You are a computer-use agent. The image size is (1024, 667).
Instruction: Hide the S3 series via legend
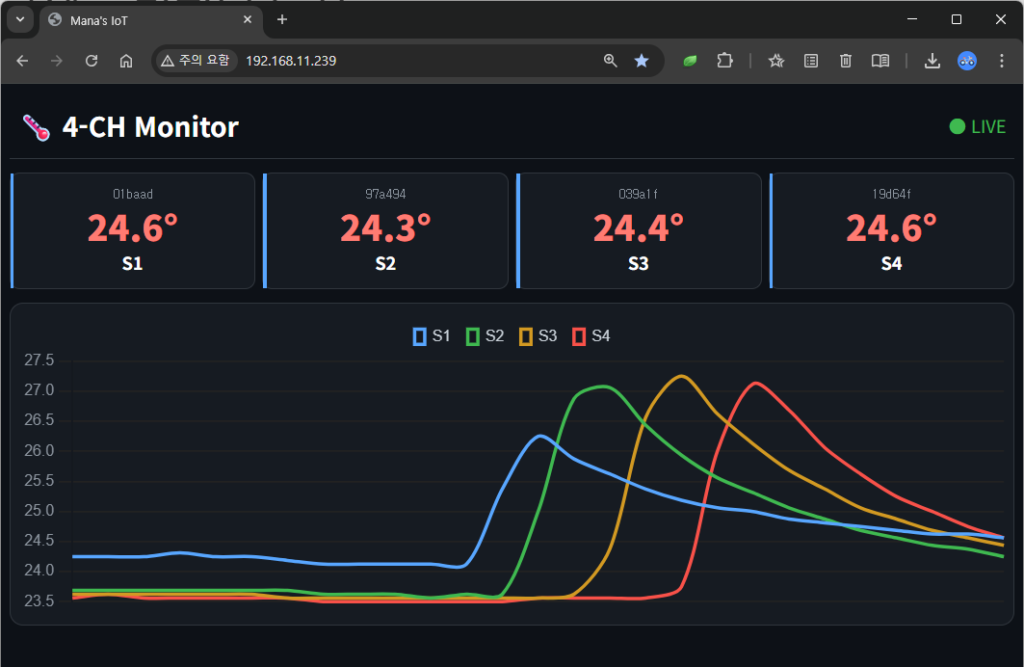click(537, 336)
